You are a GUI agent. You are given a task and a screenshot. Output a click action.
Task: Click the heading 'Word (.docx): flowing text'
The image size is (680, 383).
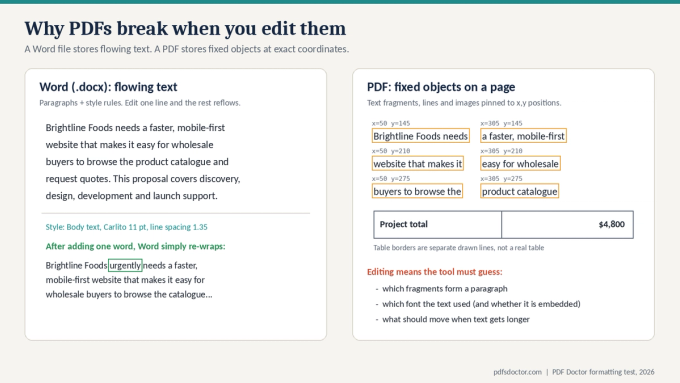click(108, 87)
